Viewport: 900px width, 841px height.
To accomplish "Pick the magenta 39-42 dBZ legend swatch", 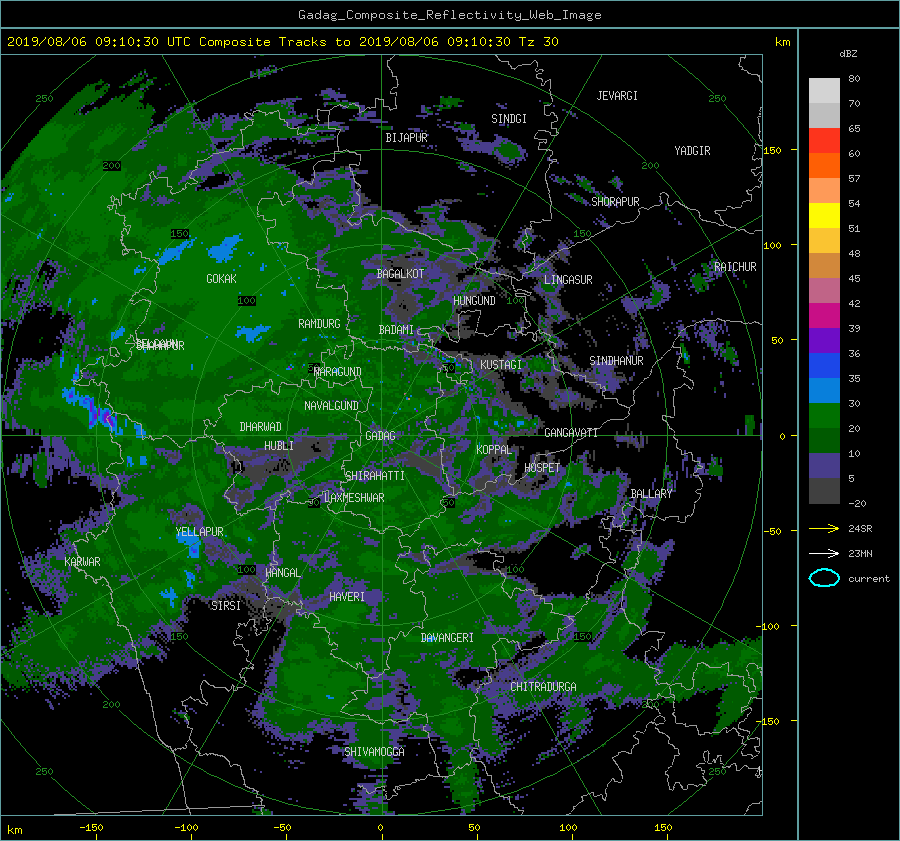I will pos(824,316).
